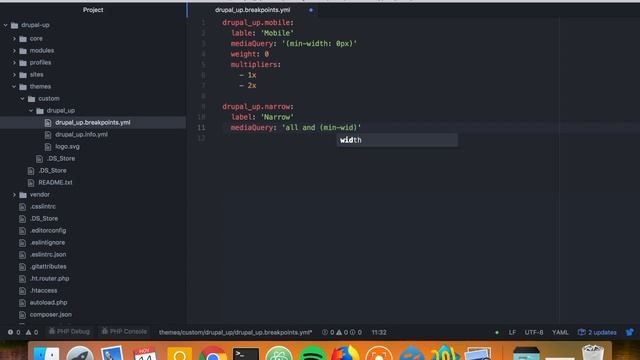Open Finder from the dock
The width and height of the screenshot is (640, 360).
pos(46,353)
